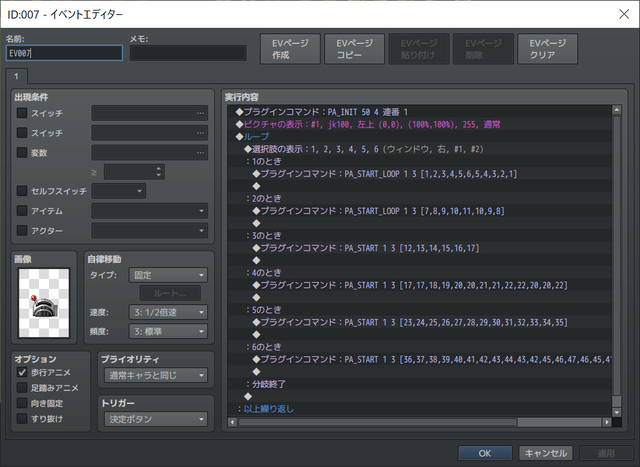
Task: Select the 分岐終了 line
Action: click(x=420, y=384)
